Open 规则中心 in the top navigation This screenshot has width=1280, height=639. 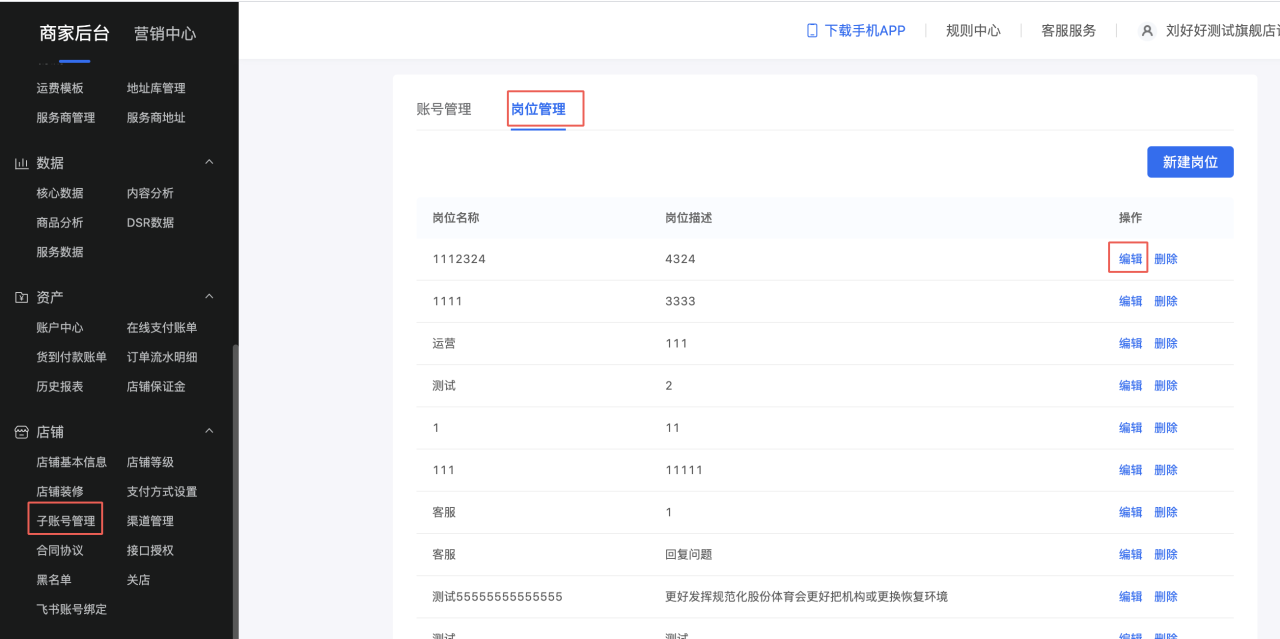tap(973, 30)
